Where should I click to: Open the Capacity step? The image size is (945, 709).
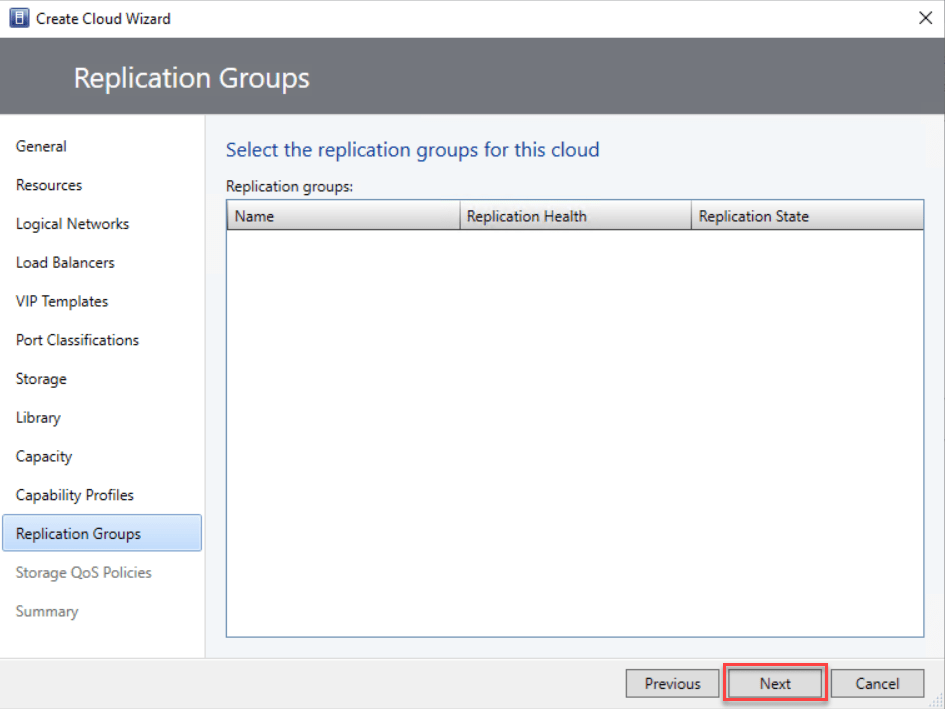(44, 456)
